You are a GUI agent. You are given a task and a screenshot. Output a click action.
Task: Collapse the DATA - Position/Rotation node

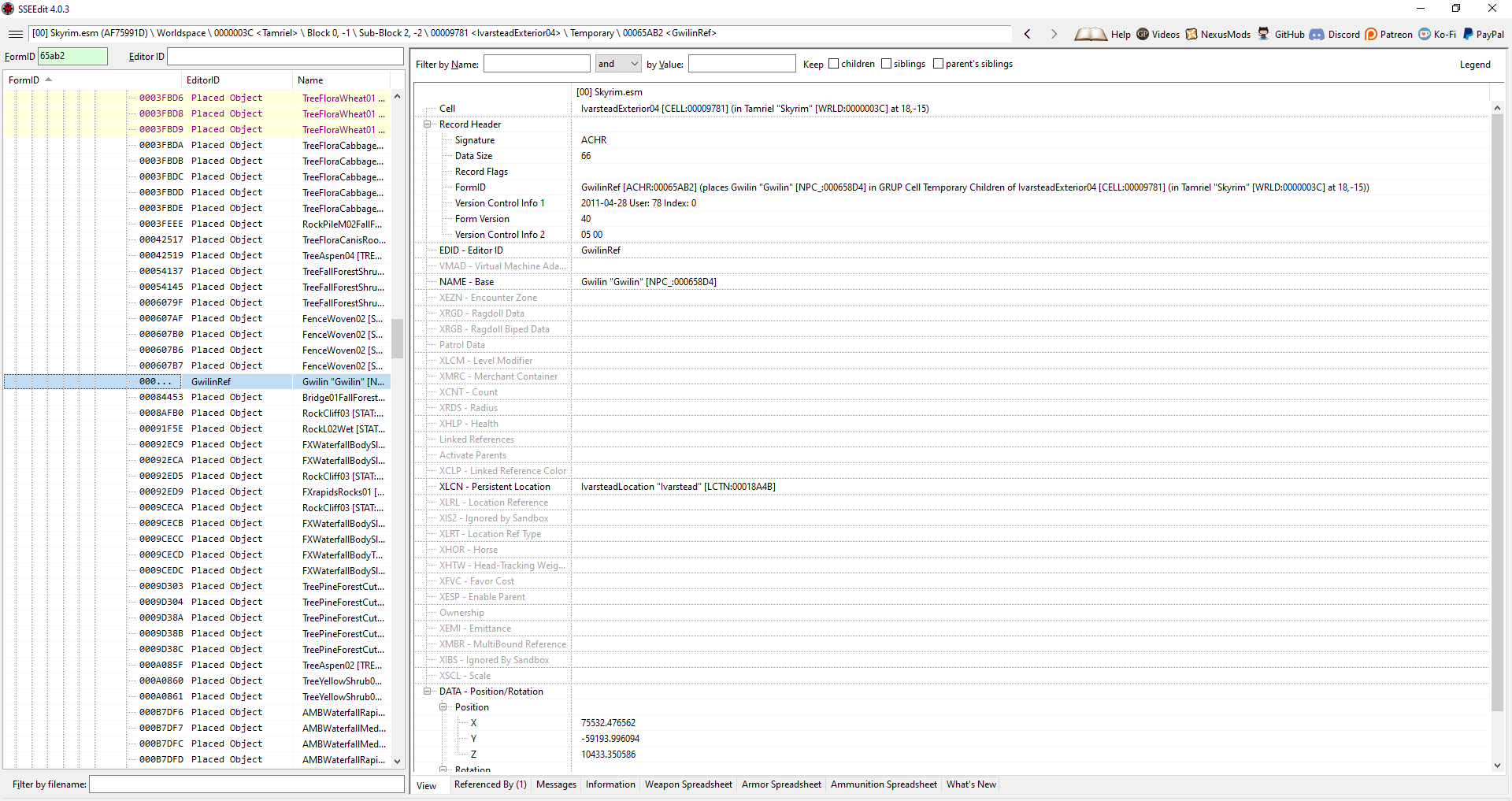click(x=428, y=692)
